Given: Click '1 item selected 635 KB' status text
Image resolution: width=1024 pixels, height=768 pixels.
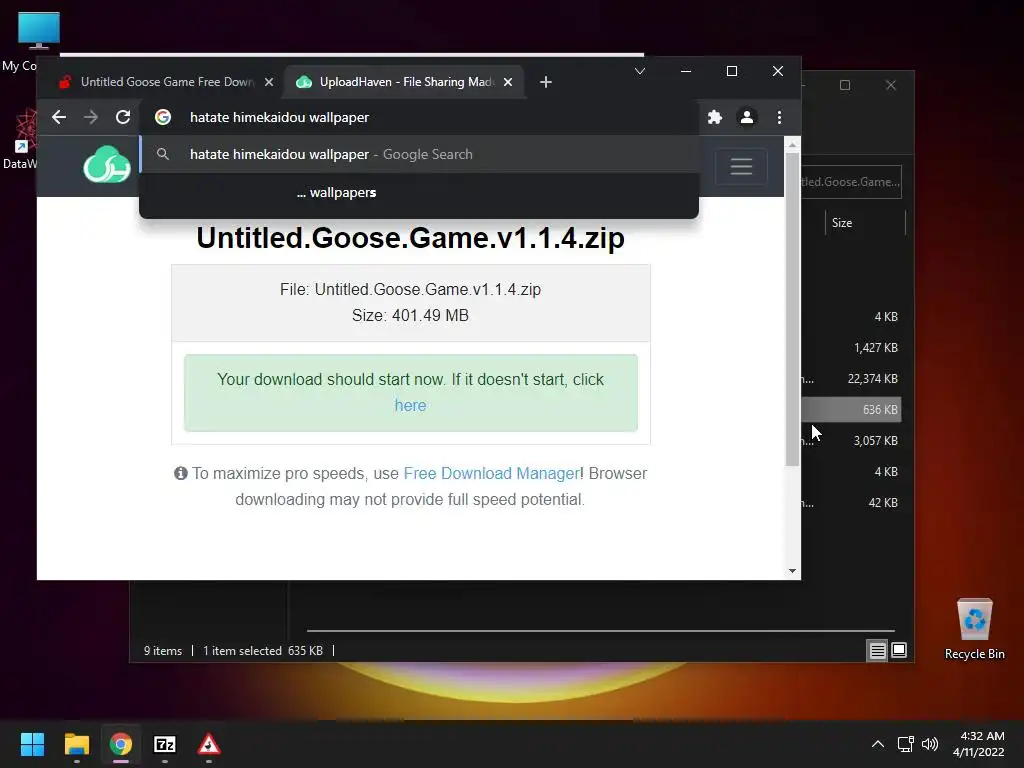Looking at the screenshot, I should coord(263,651).
